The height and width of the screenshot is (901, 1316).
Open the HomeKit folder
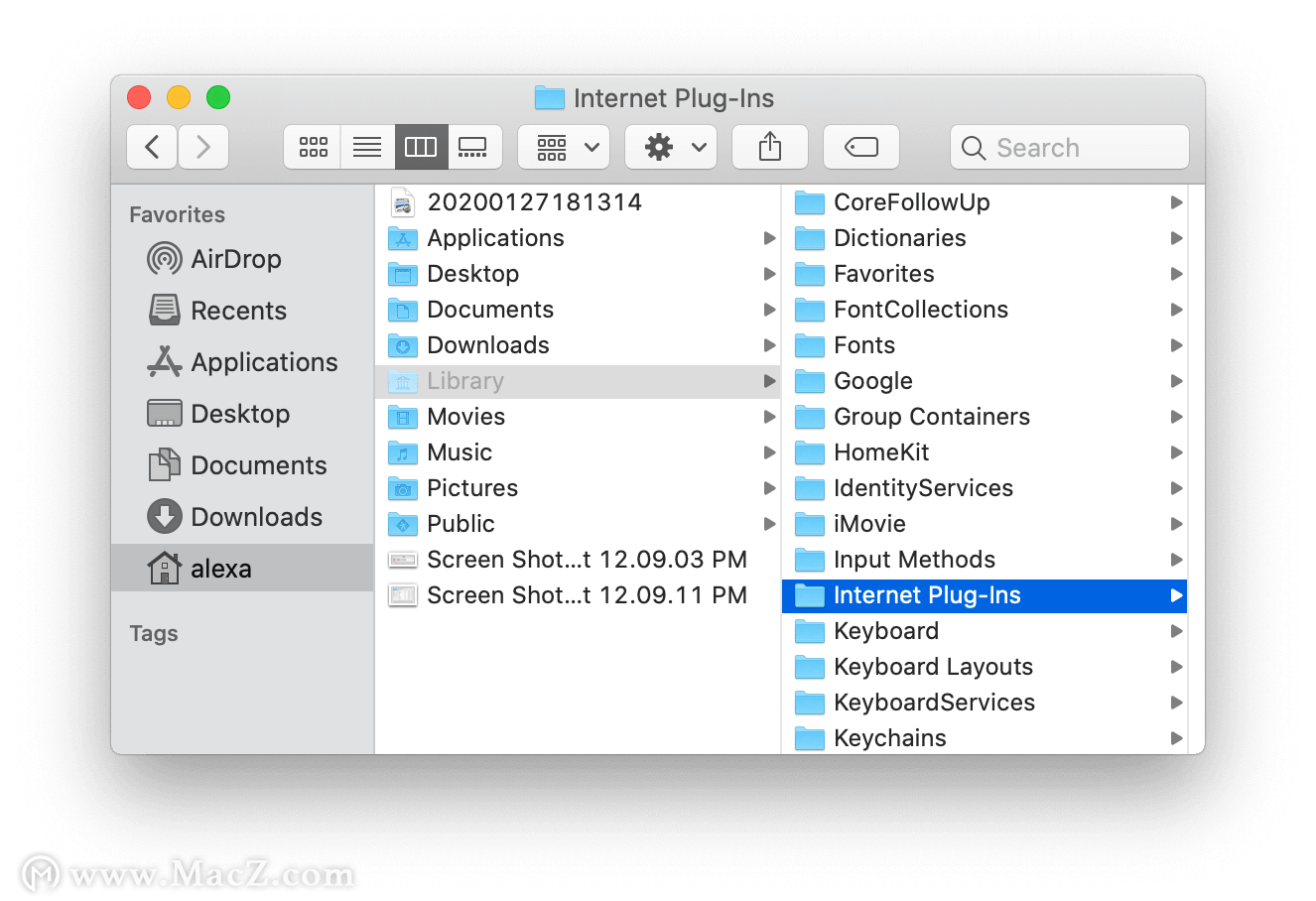click(x=985, y=452)
